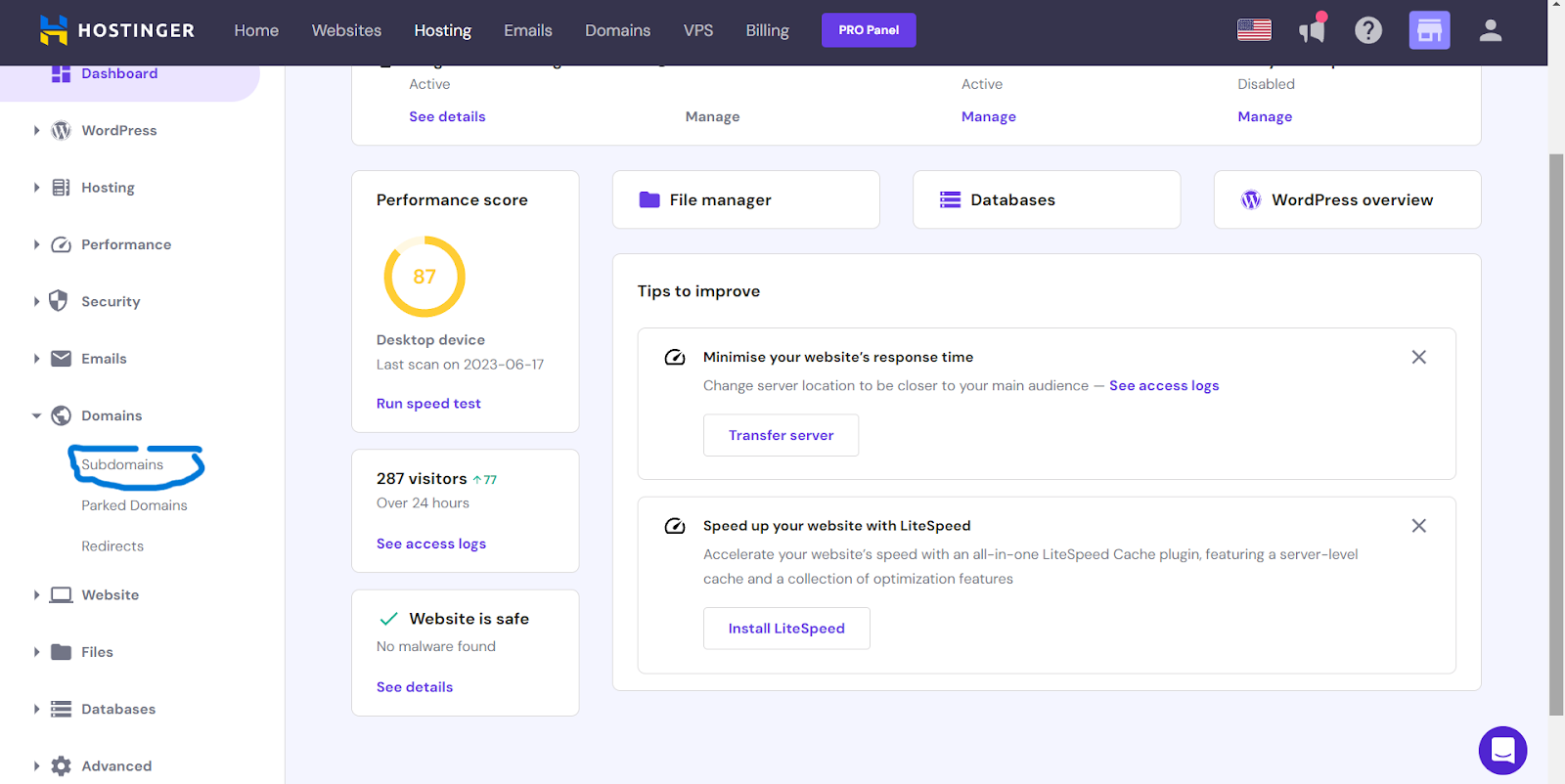1565x784 pixels.
Task: Click the PRO Panel button
Action: click(x=869, y=30)
